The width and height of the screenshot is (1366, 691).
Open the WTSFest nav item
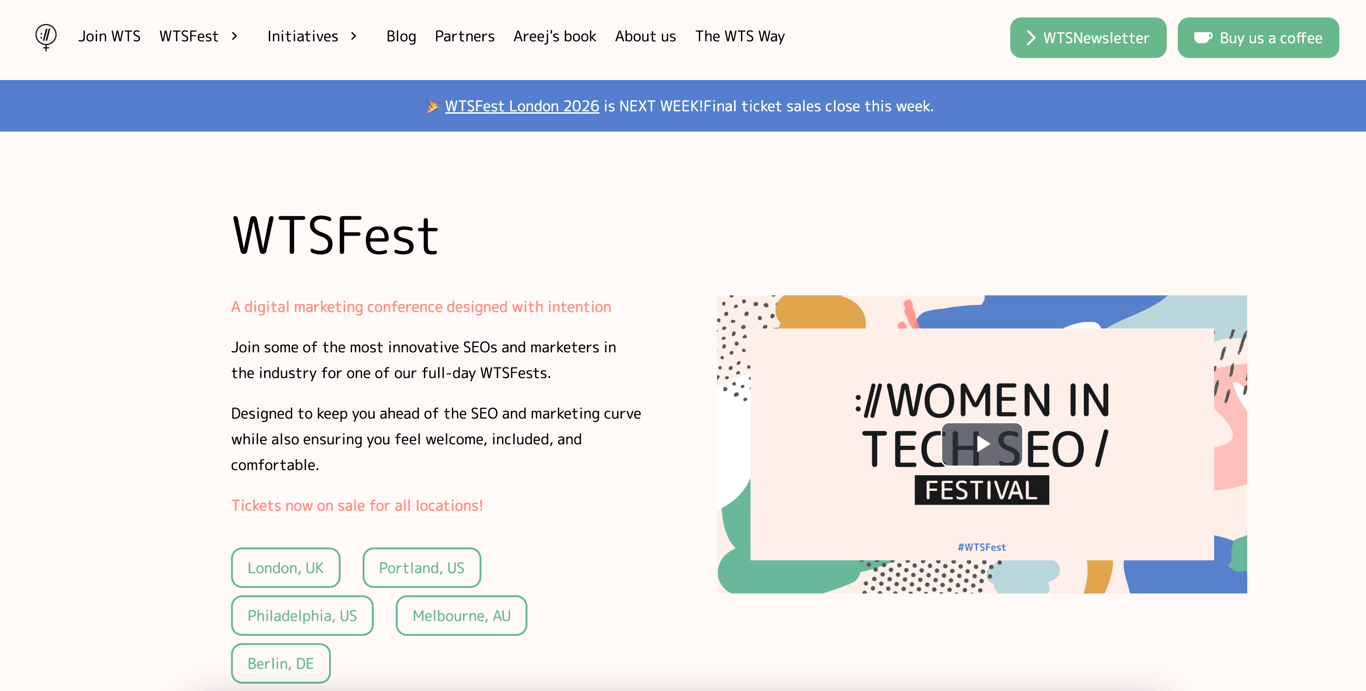coord(189,36)
